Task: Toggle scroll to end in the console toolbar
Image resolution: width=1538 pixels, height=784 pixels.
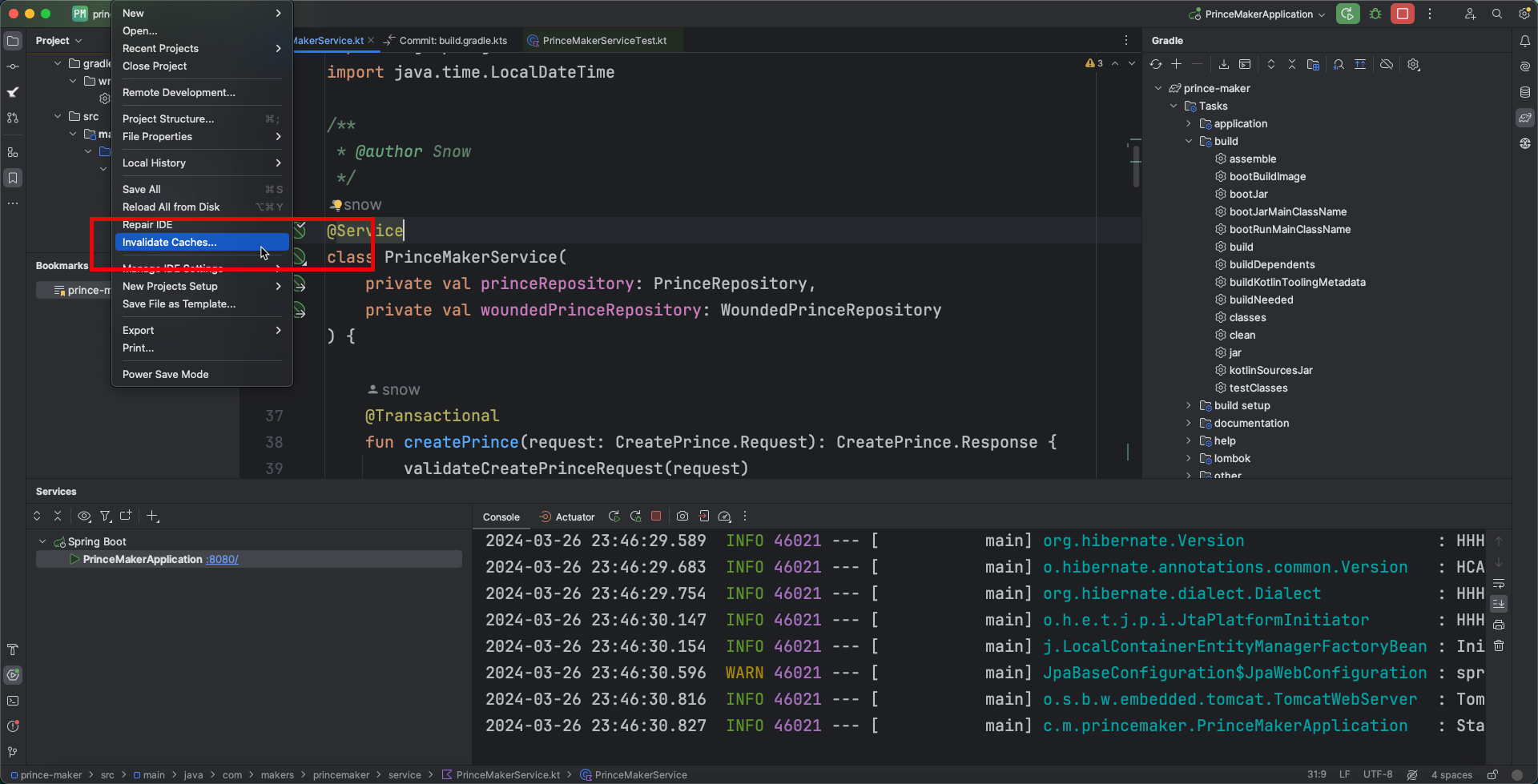Action: pos(1499,604)
